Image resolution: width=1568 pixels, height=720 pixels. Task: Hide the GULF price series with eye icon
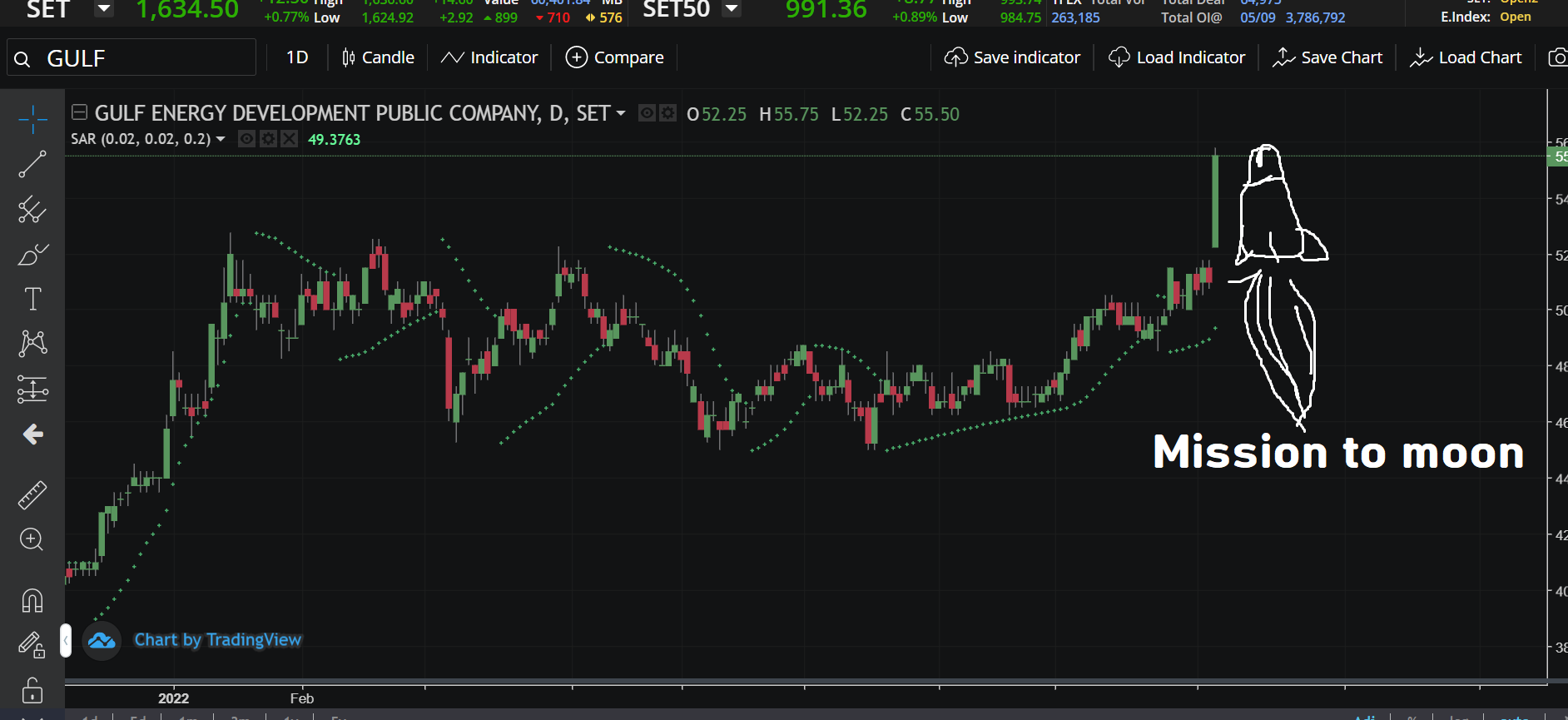click(x=647, y=113)
